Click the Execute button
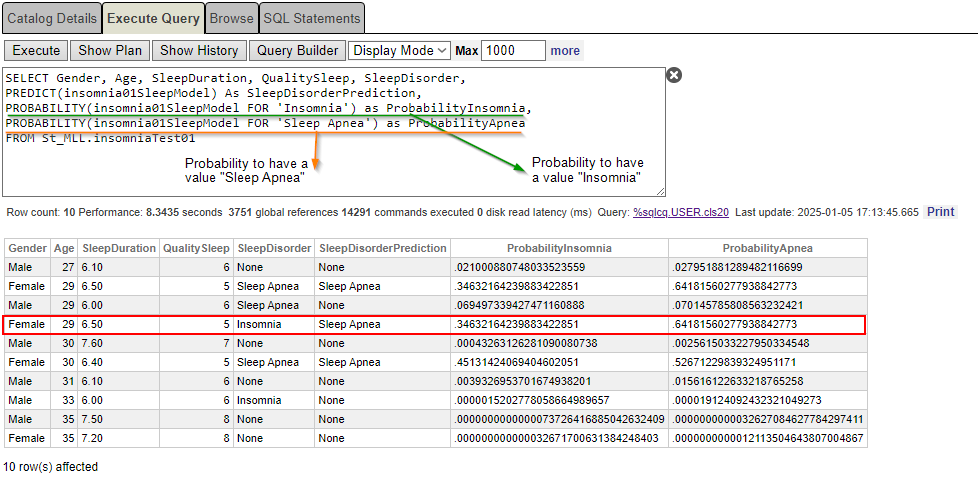Image resolution: width=978 pixels, height=492 pixels. tap(36, 50)
